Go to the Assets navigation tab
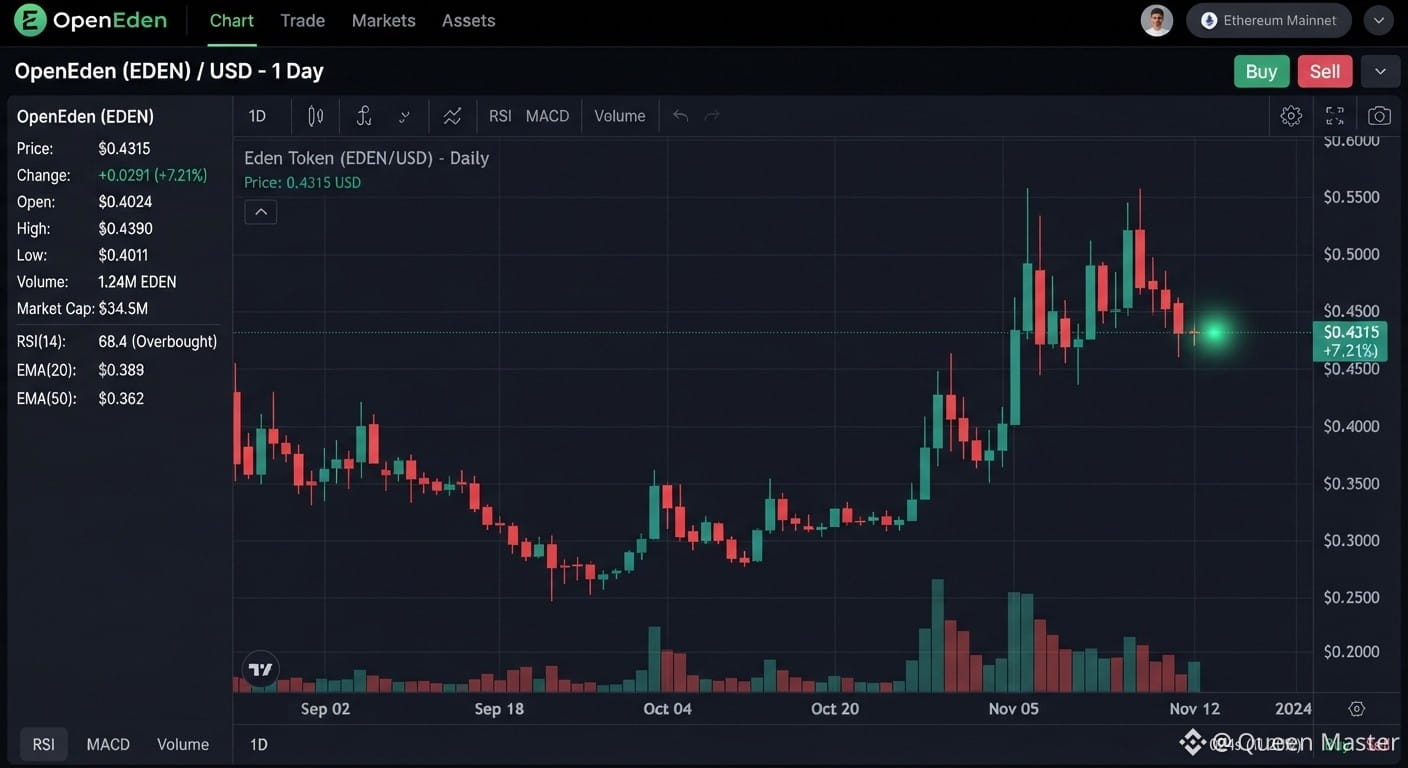1408x768 pixels. tap(469, 20)
